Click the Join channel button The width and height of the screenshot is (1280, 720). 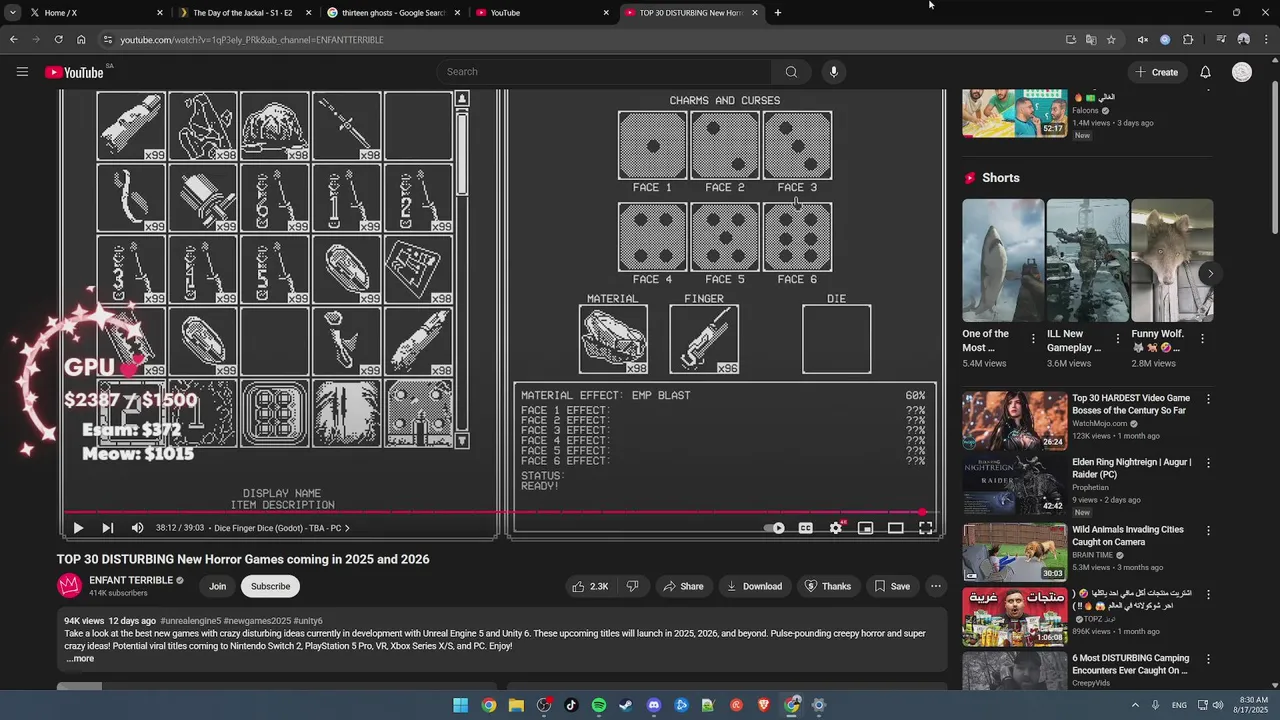click(217, 586)
